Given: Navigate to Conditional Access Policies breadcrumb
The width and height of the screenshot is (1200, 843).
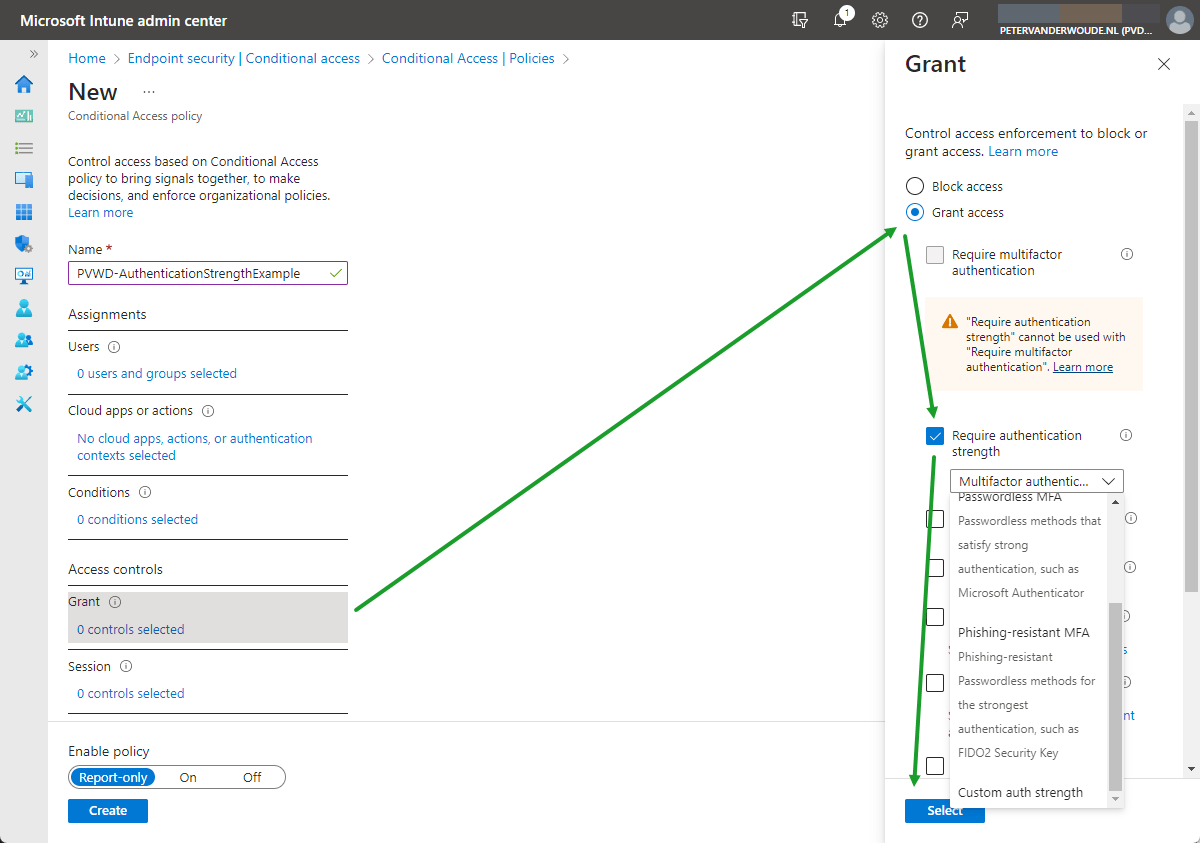Looking at the screenshot, I should pos(470,58).
